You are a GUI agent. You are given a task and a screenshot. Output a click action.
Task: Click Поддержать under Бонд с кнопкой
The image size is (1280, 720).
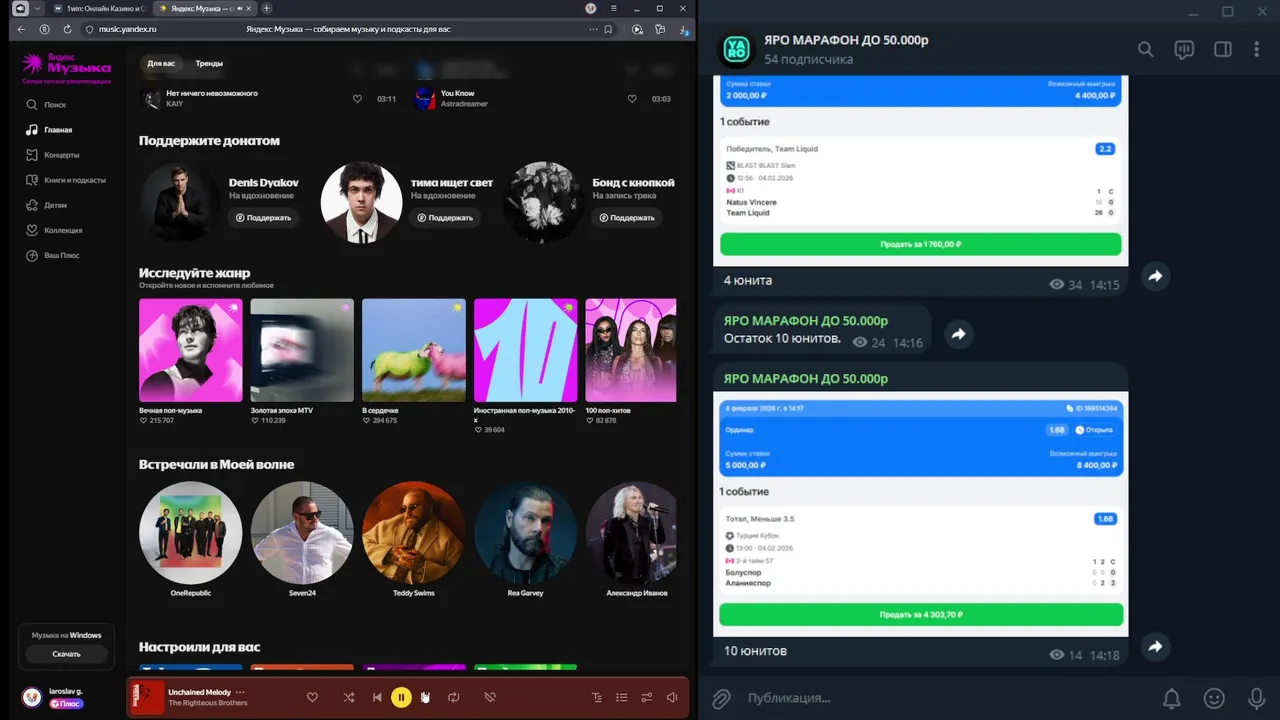pos(627,217)
